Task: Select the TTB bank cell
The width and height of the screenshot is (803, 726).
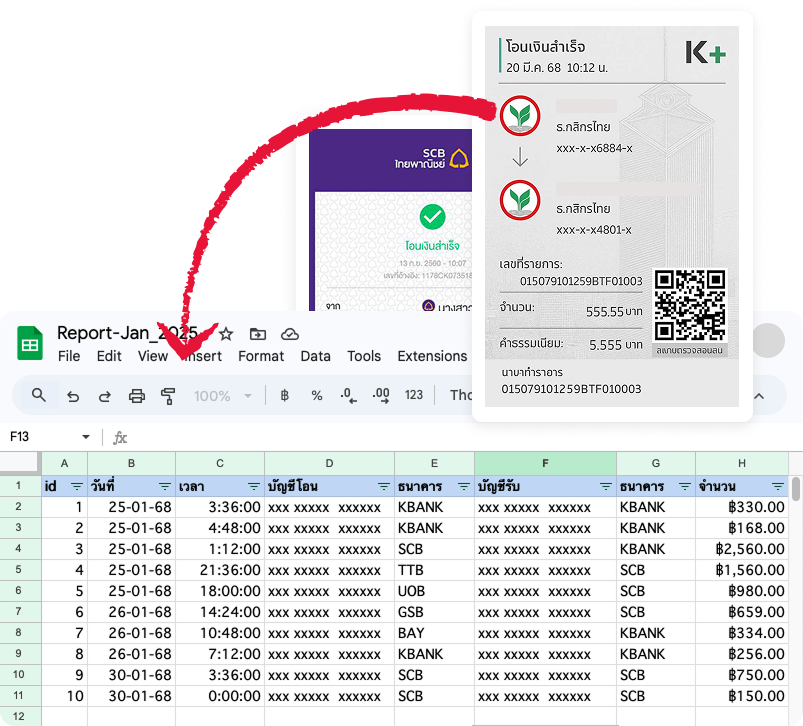Action: tap(434, 570)
